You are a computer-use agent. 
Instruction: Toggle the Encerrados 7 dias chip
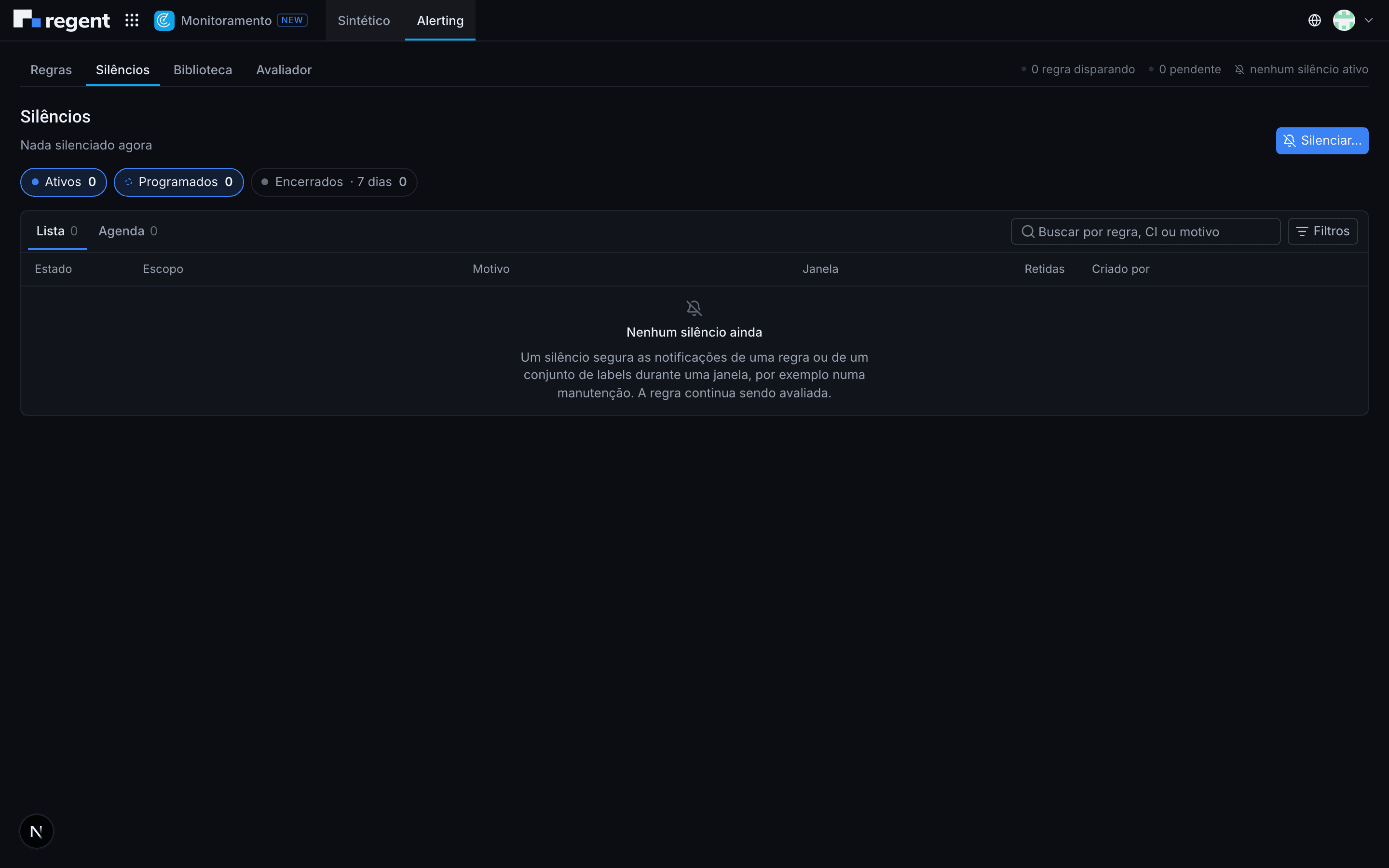pos(334,182)
